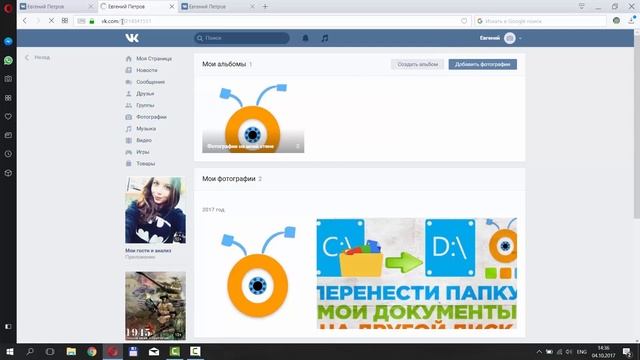This screenshot has height=360, width=640.
Task: Click ENG language indicator in tray
Action: (582, 352)
